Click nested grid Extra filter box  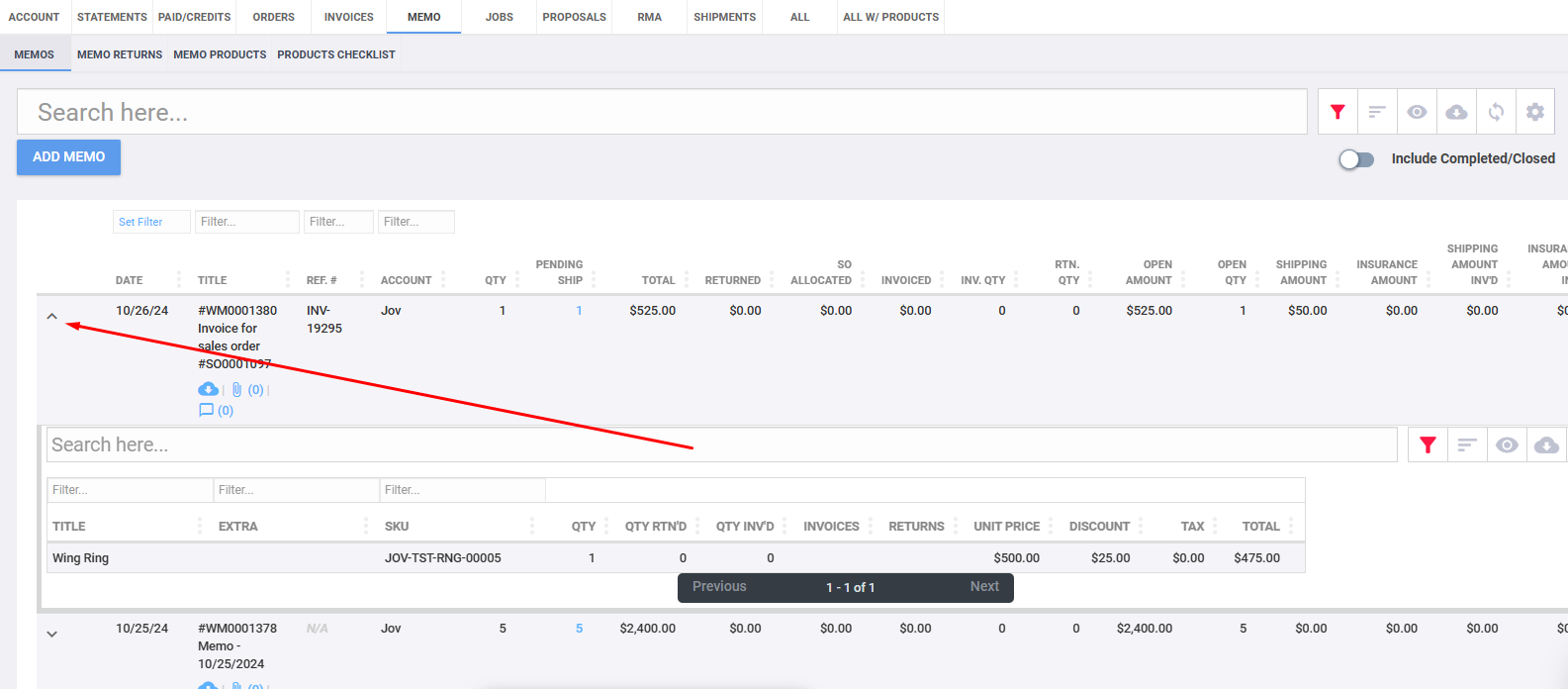297,490
